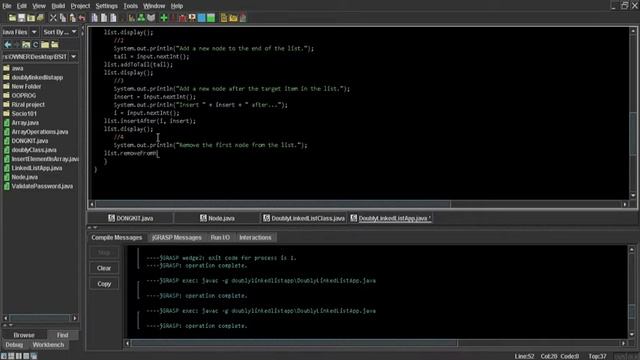Click the last window-layout icon in status bar
The height and width of the screenshot is (360, 640).
34,356
